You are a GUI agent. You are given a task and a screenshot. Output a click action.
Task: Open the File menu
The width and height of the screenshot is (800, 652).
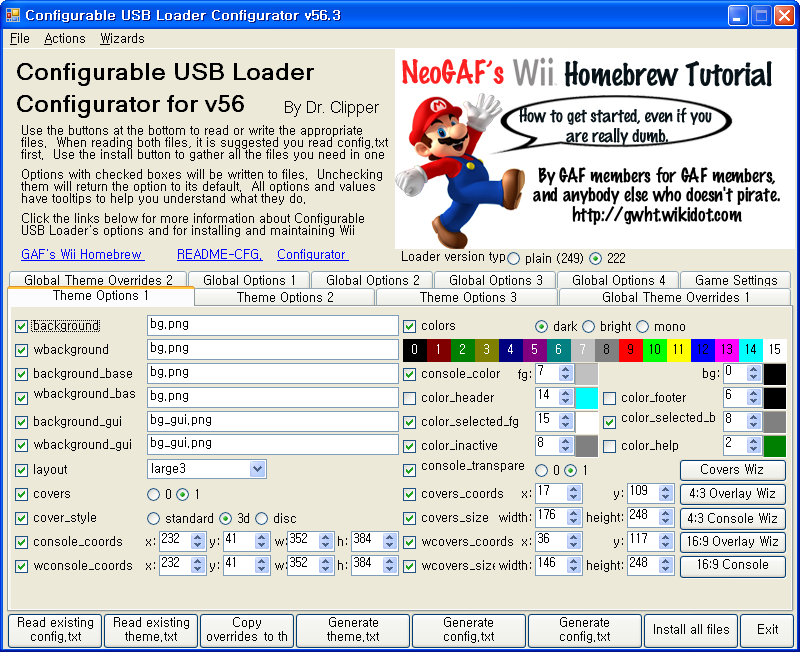(20, 39)
